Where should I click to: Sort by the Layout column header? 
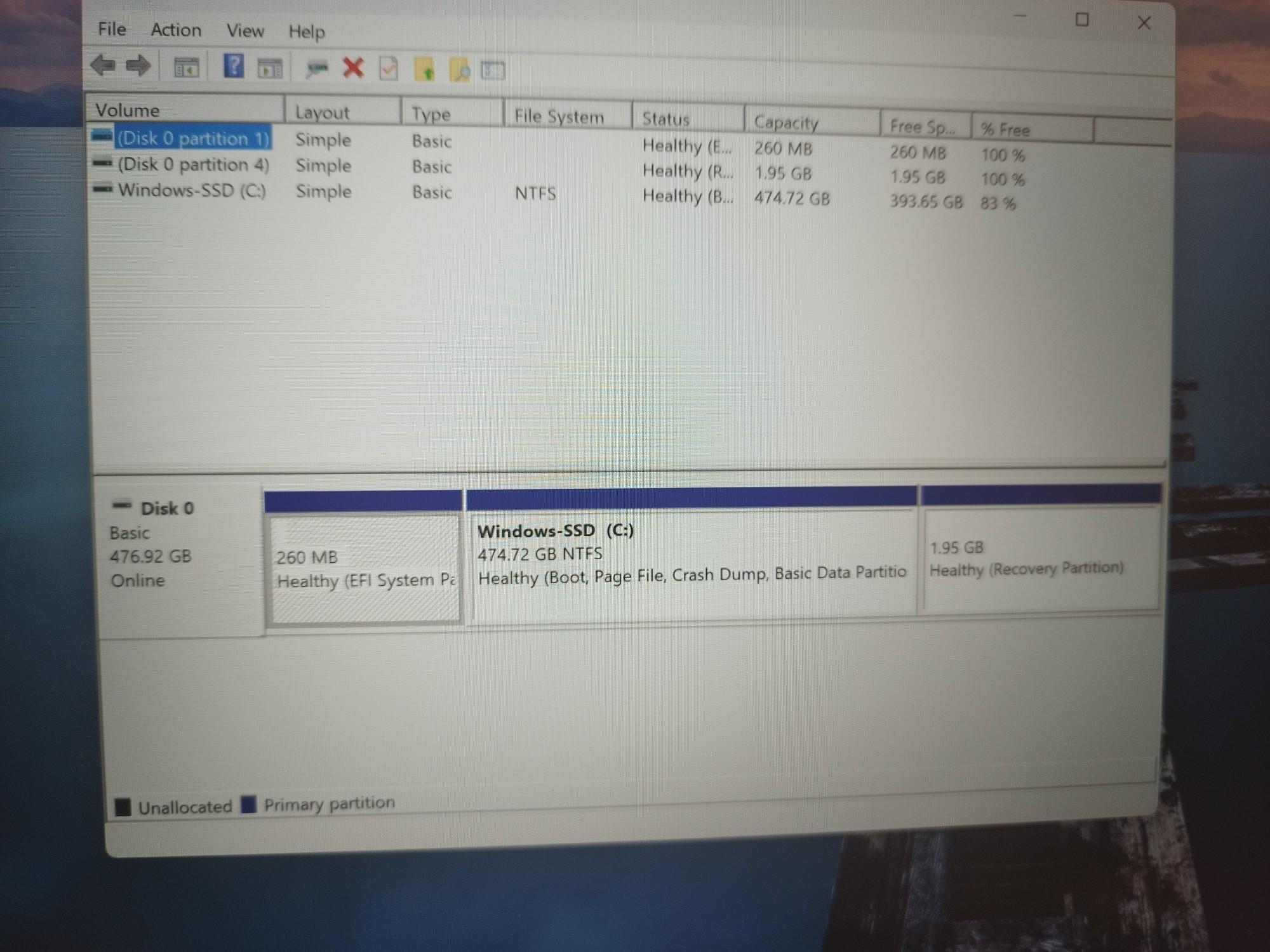pyautogui.click(x=343, y=112)
